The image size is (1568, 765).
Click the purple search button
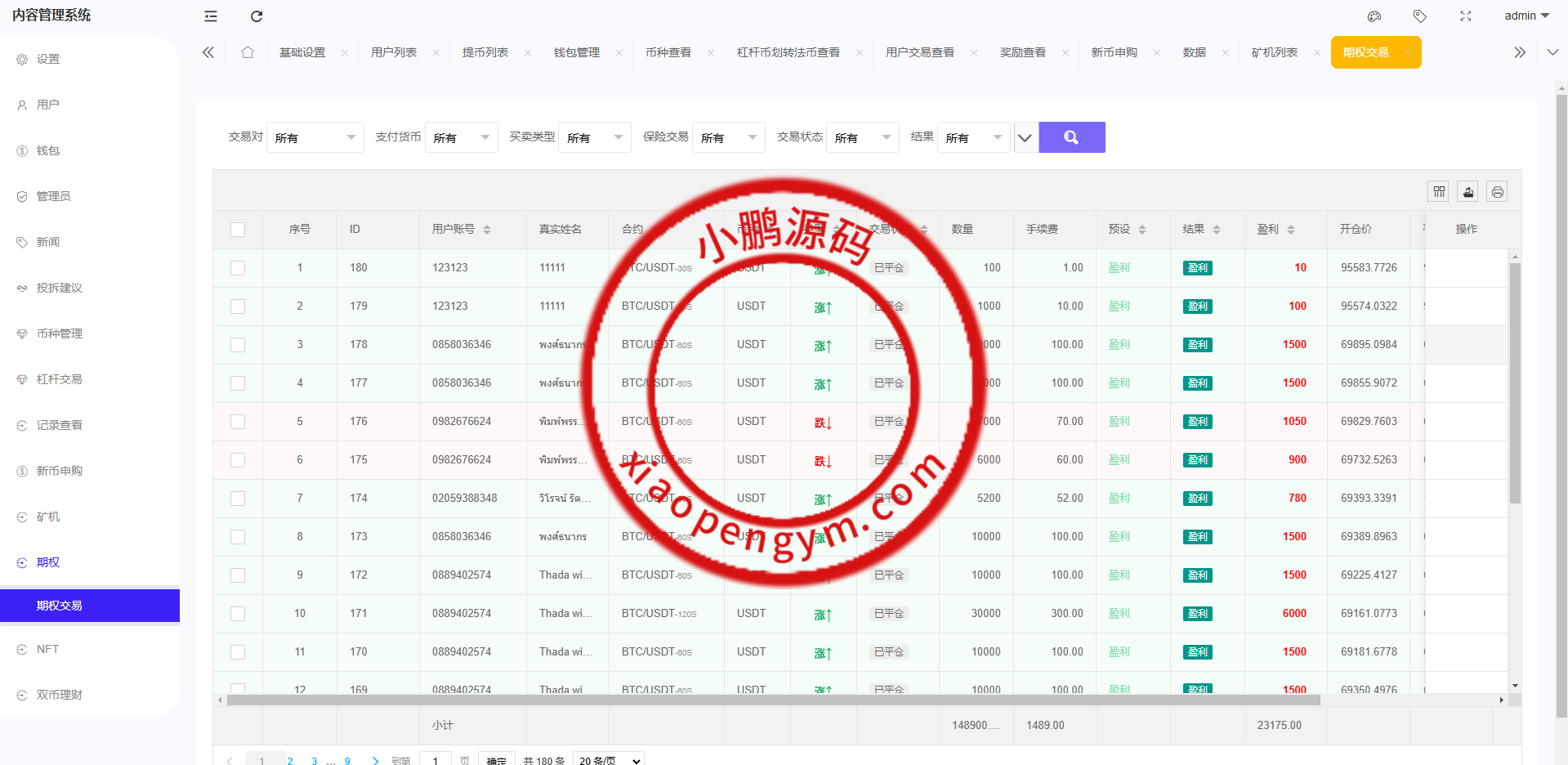coord(1071,137)
